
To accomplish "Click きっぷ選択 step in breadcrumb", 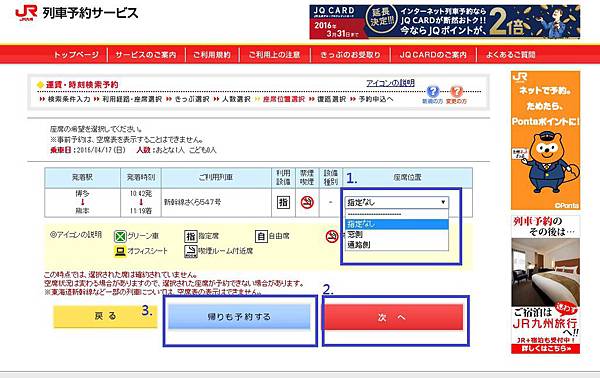I will [192, 99].
